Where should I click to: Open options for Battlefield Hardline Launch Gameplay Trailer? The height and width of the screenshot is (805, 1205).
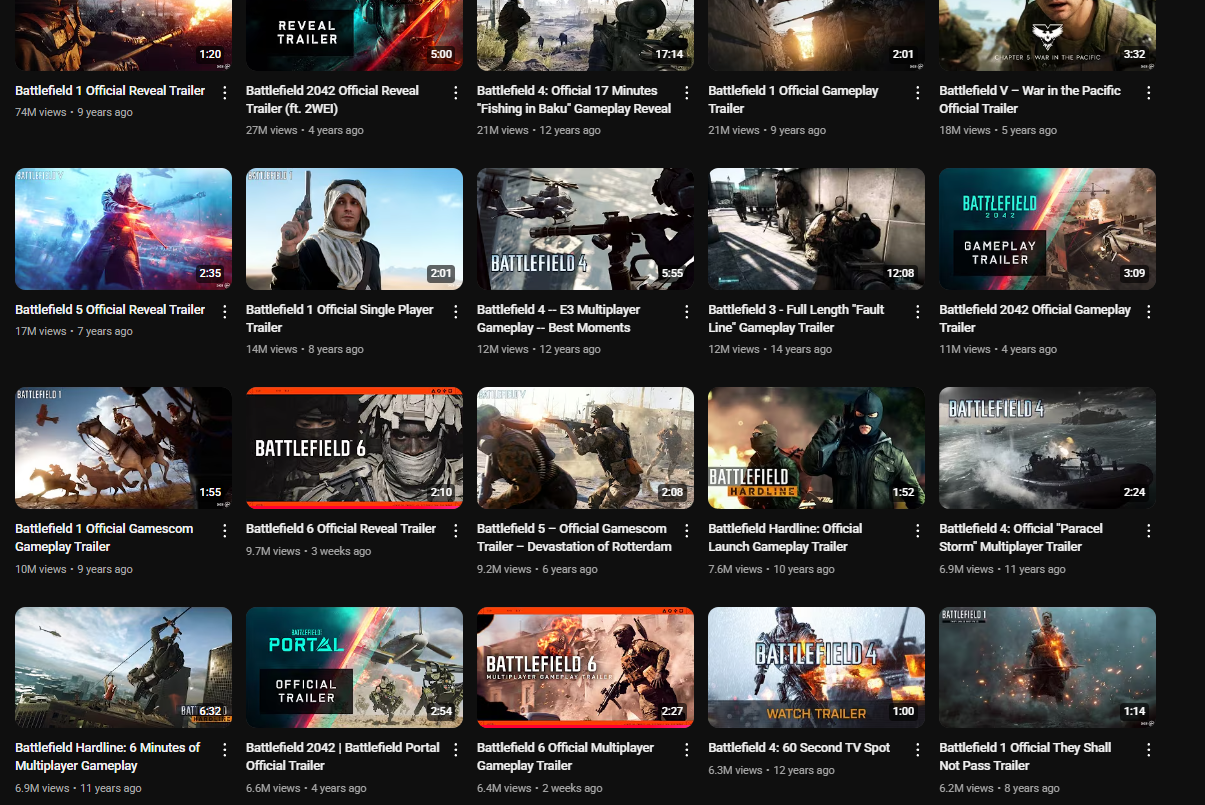pyautogui.click(x=918, y=530)
